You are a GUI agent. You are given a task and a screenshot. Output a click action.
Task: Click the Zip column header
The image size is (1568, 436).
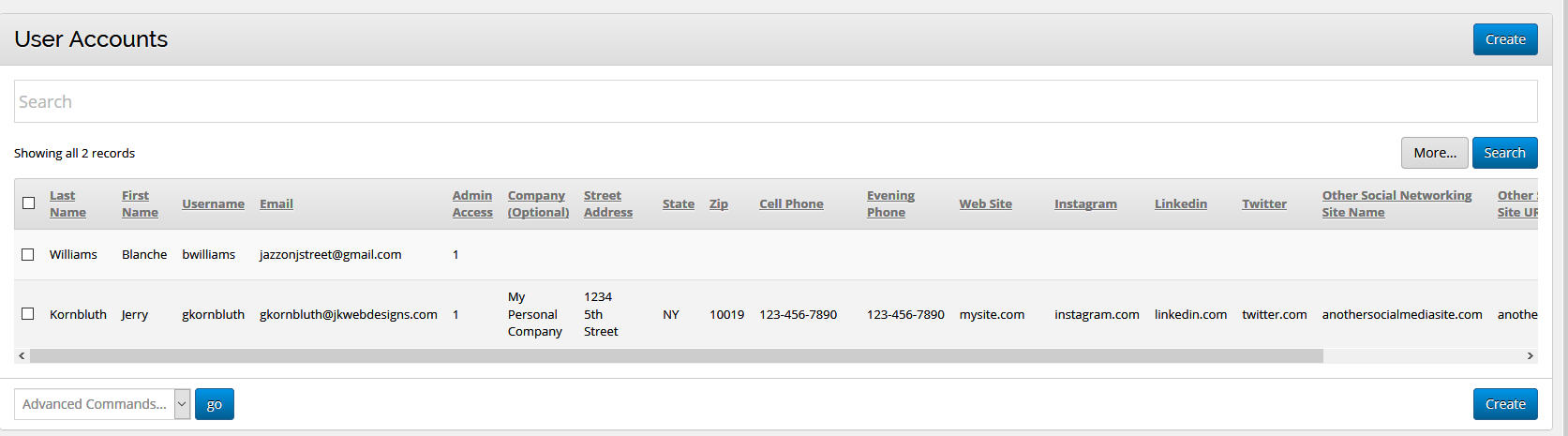coord(718,203)
